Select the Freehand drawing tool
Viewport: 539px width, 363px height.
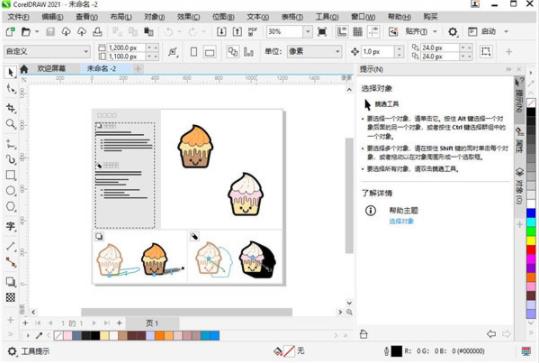11,144
